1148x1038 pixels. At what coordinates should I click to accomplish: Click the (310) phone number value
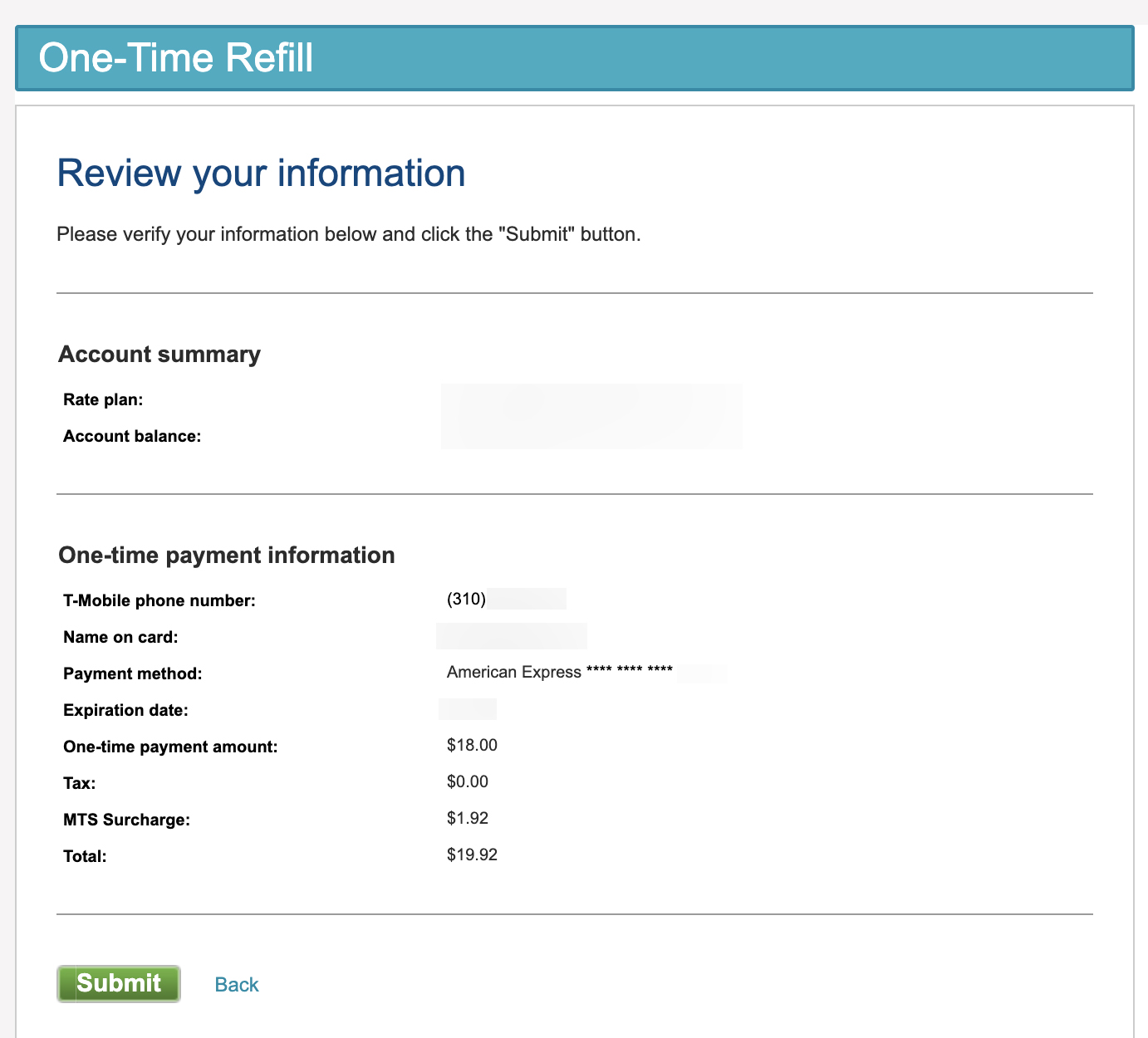pos(466,599)
